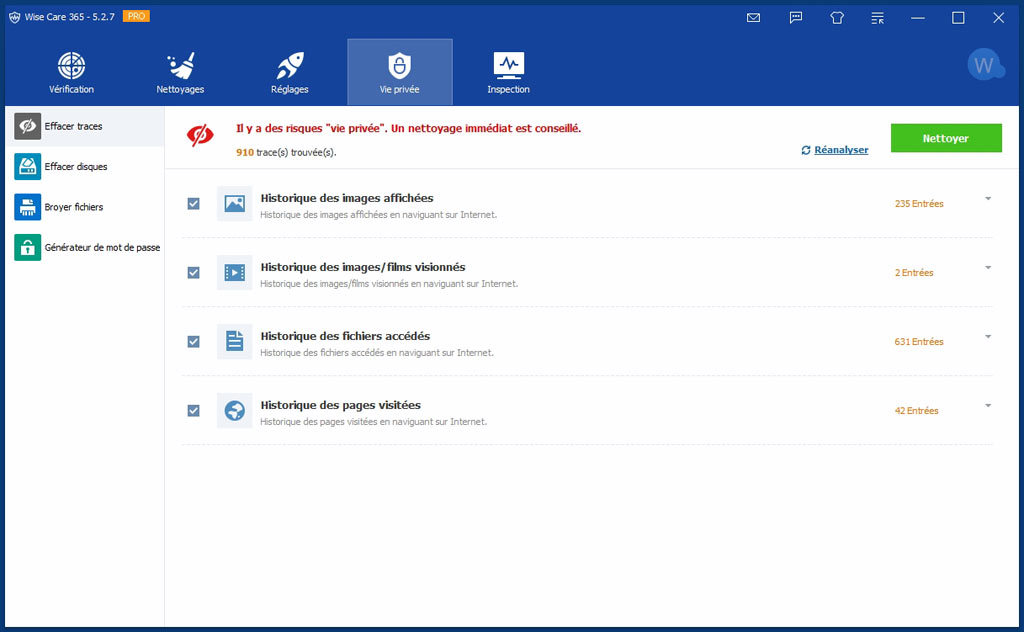1024x632 pixels.
Task: Click the 631 Entrées count
Action: (x=919, y=341)
